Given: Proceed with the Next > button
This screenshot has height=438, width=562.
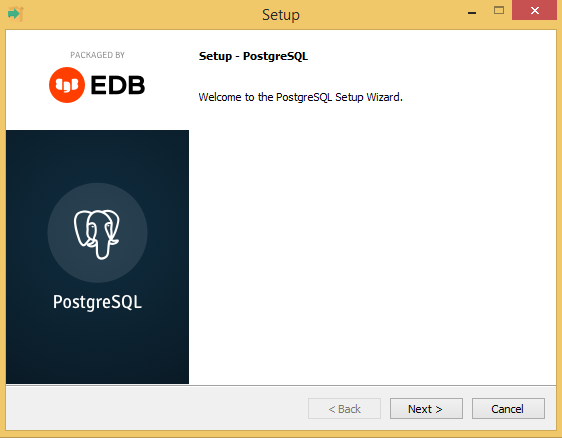Looking at the screenshot, I should pos(426,409).
